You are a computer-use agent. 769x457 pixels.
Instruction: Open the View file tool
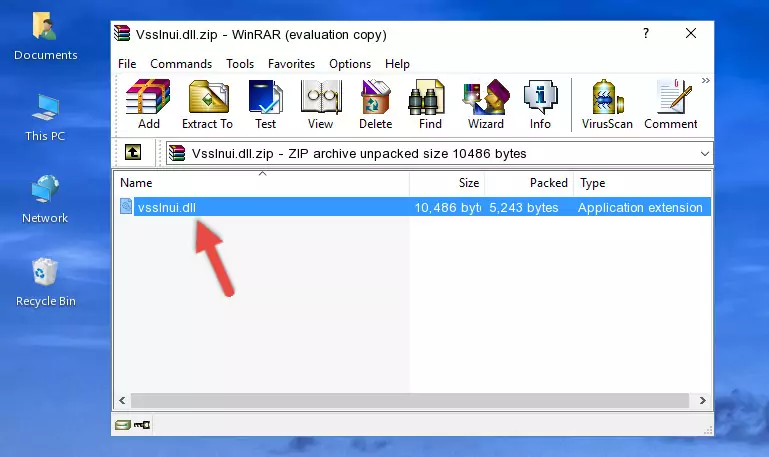pos(321,104)
